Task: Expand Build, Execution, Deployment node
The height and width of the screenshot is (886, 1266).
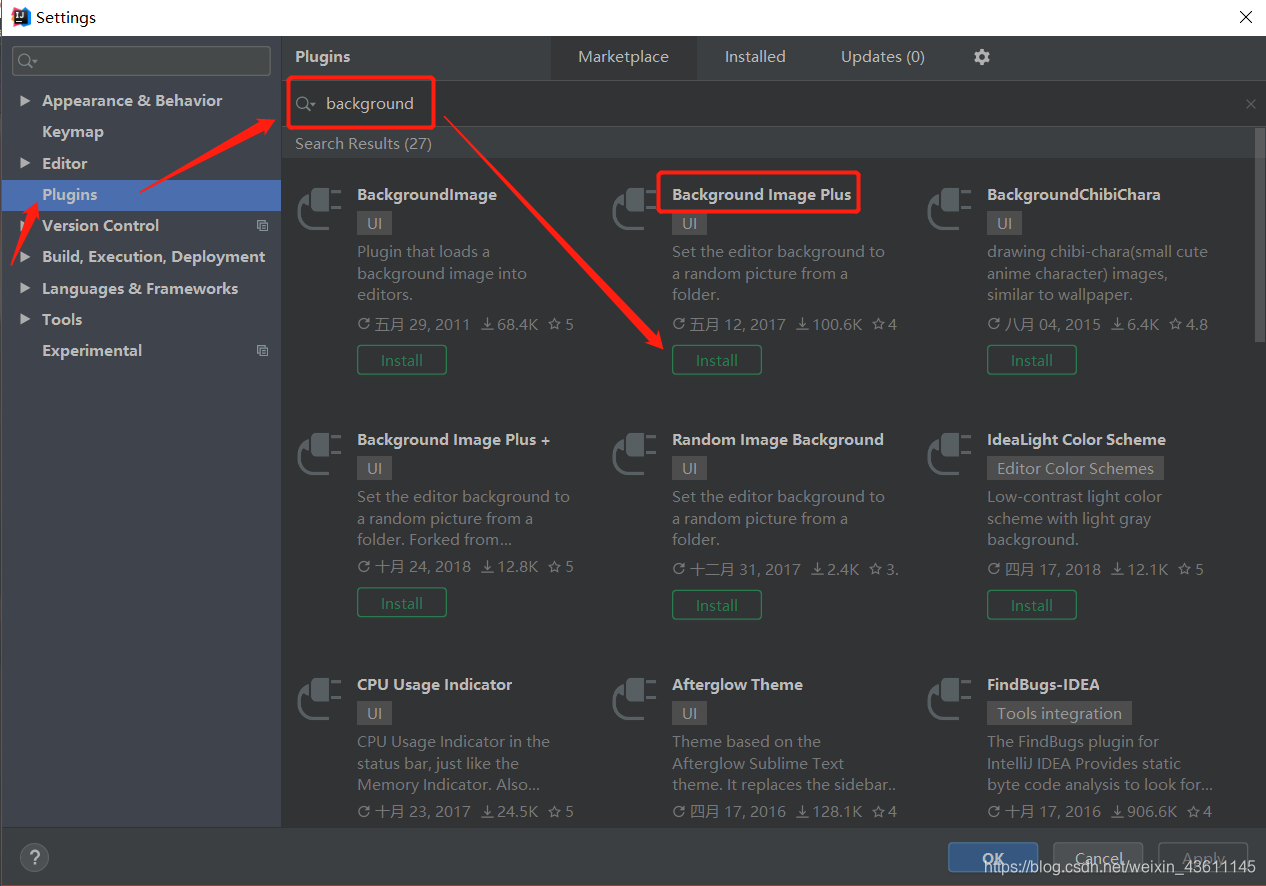Action: 25,257
